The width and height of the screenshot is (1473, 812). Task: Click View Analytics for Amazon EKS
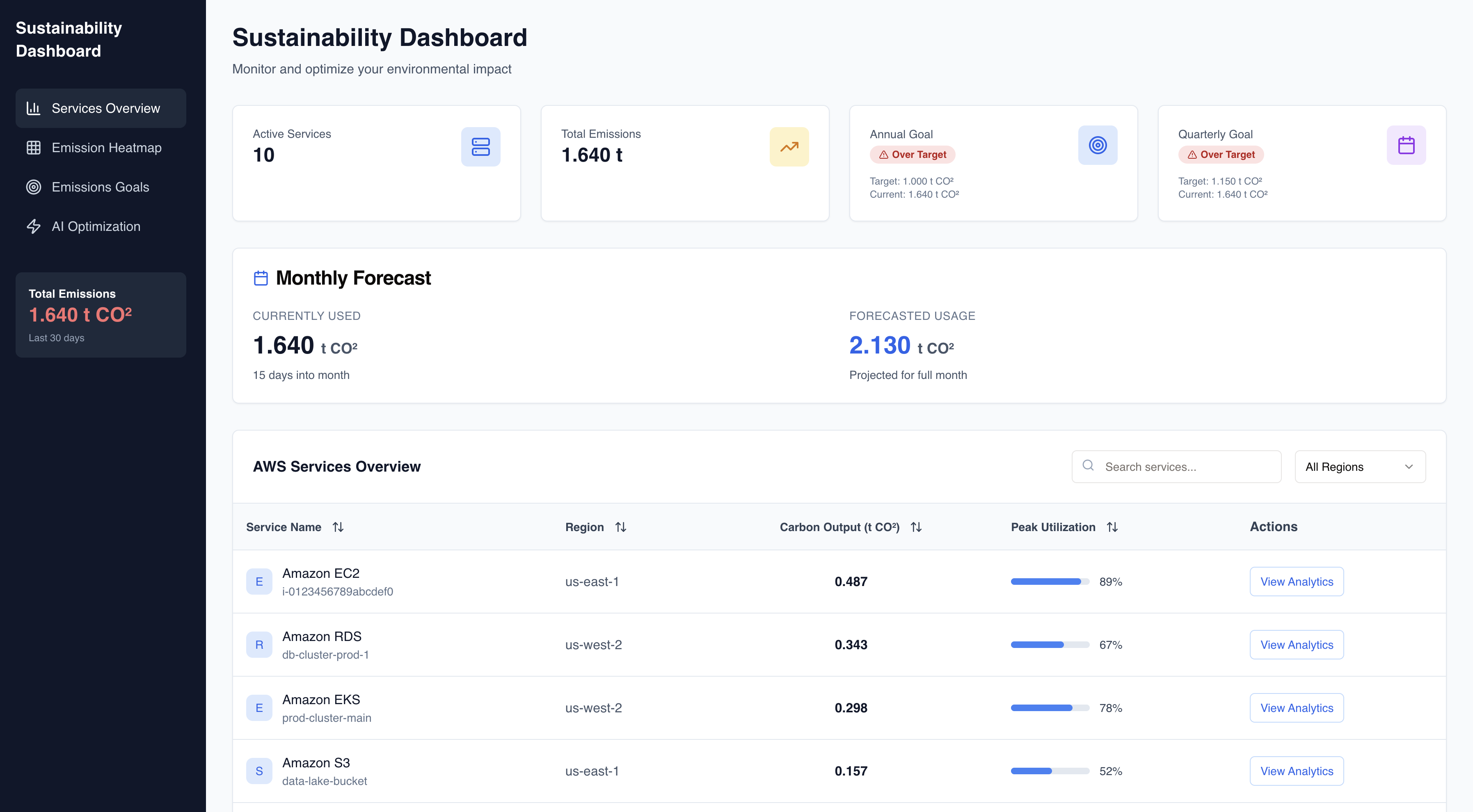pyautogui.click(x=1296, y=708)
